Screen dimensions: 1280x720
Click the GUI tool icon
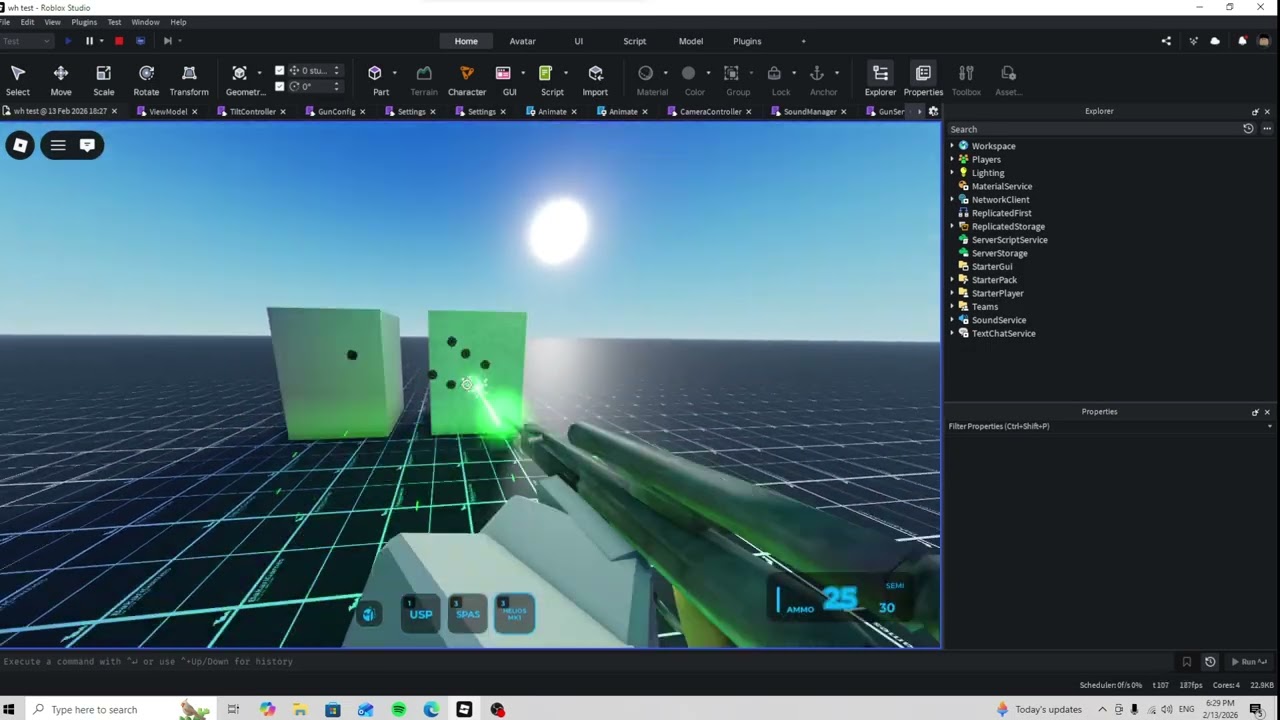click(x=503, y=73)
